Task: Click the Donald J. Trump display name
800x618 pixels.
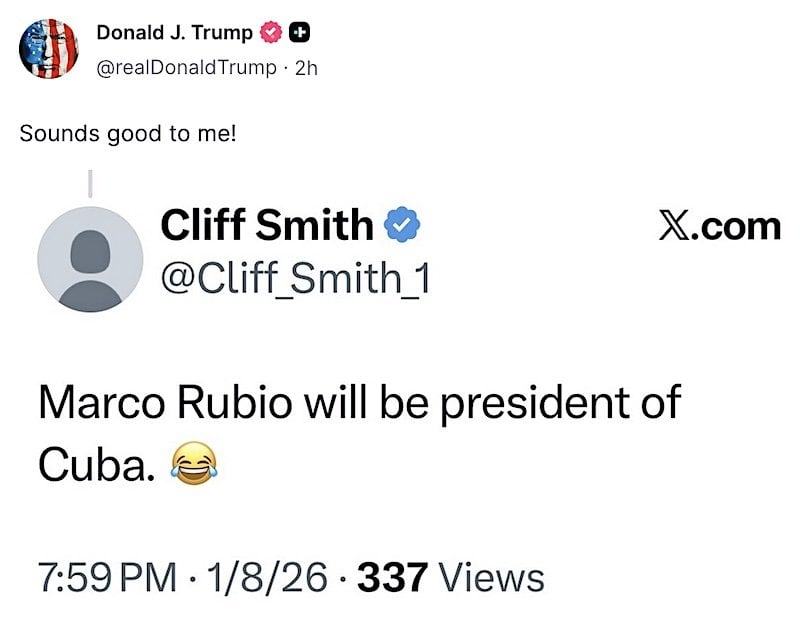Action: pyautogui.click(x=174, y=33)
